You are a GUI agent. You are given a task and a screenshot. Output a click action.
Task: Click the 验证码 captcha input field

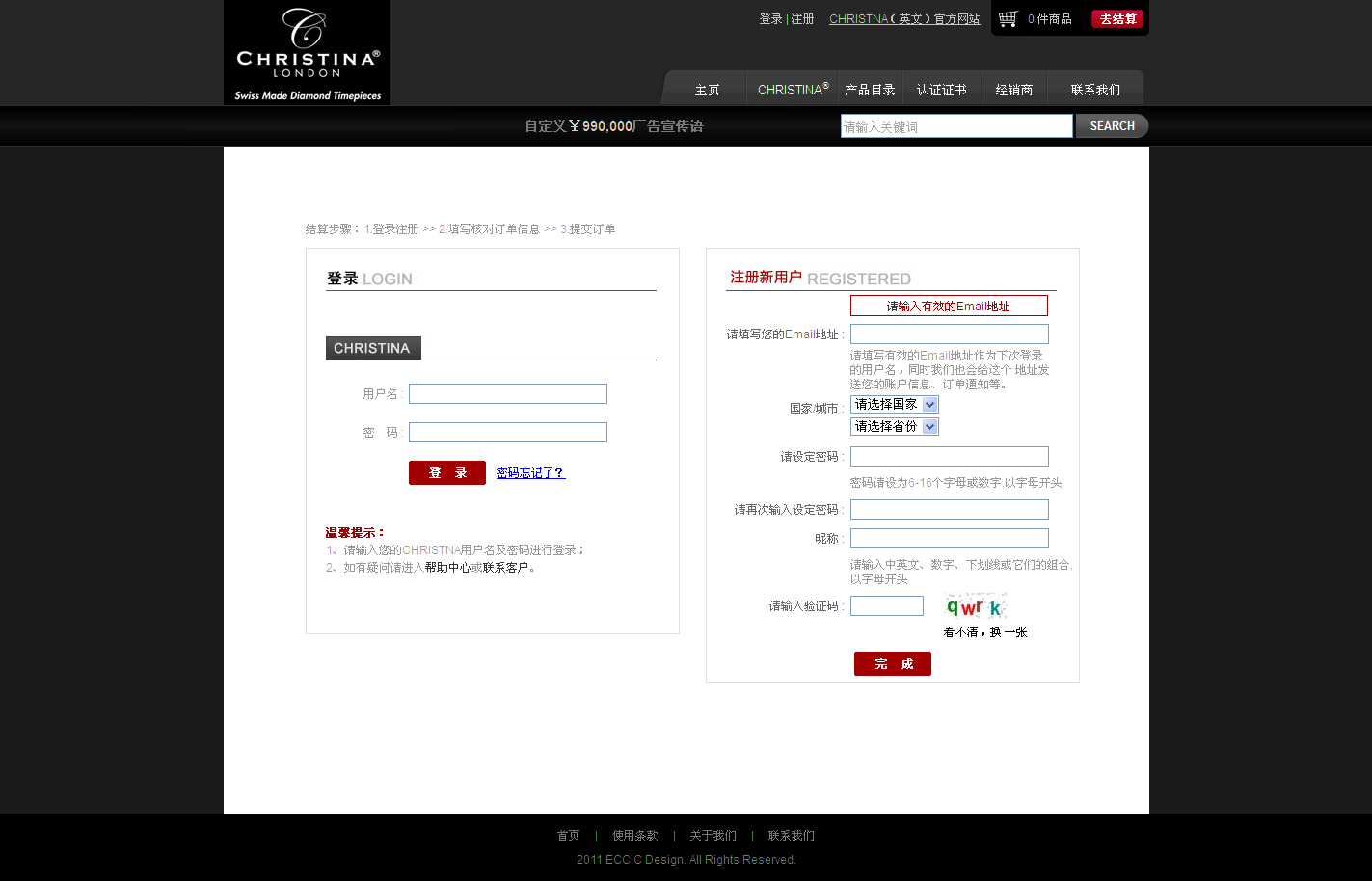(x=887, y=605)
